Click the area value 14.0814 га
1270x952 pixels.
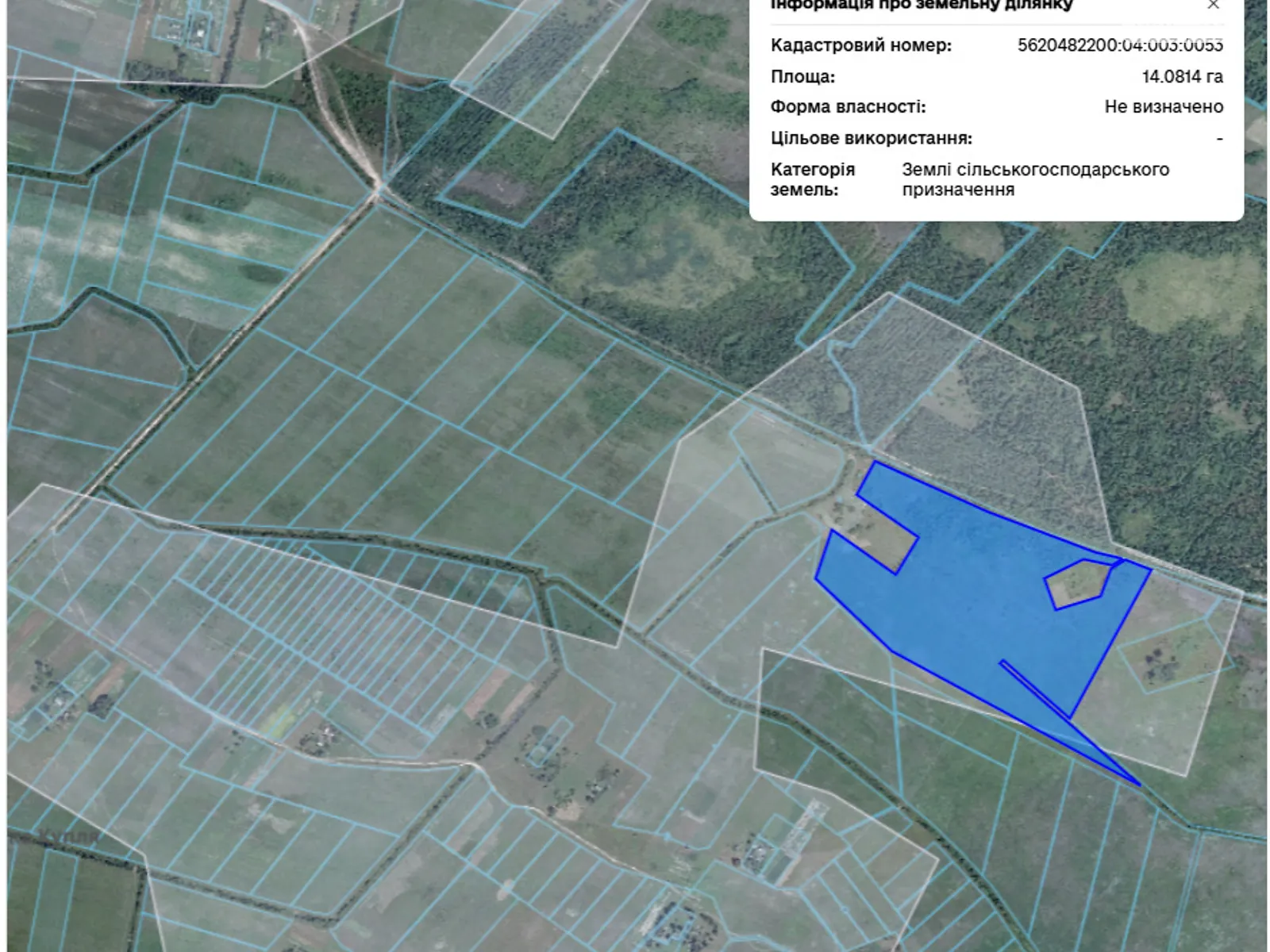[1182, 77]
